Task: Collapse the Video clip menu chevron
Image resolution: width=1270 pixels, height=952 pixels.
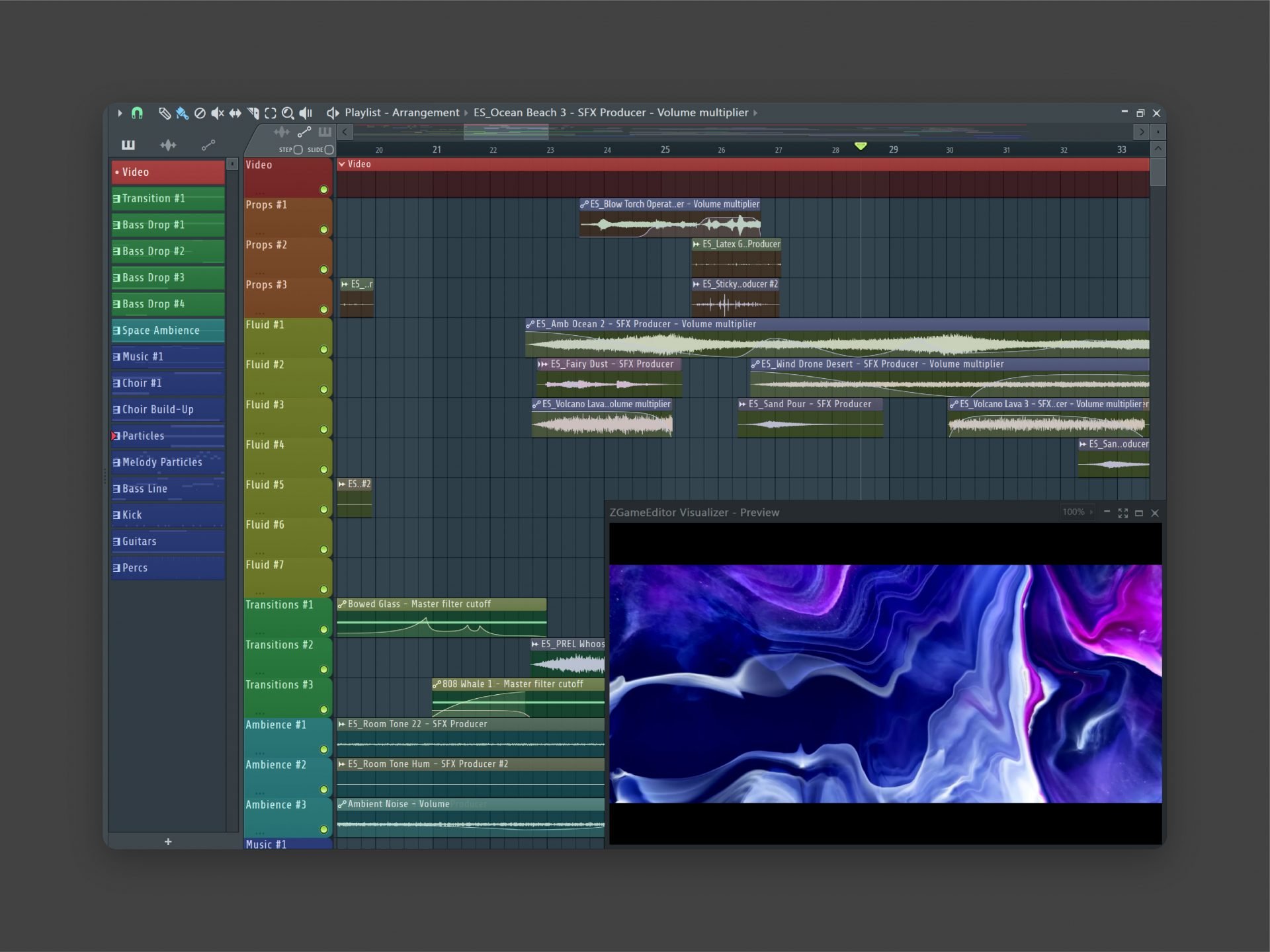Action: (342, 164)
